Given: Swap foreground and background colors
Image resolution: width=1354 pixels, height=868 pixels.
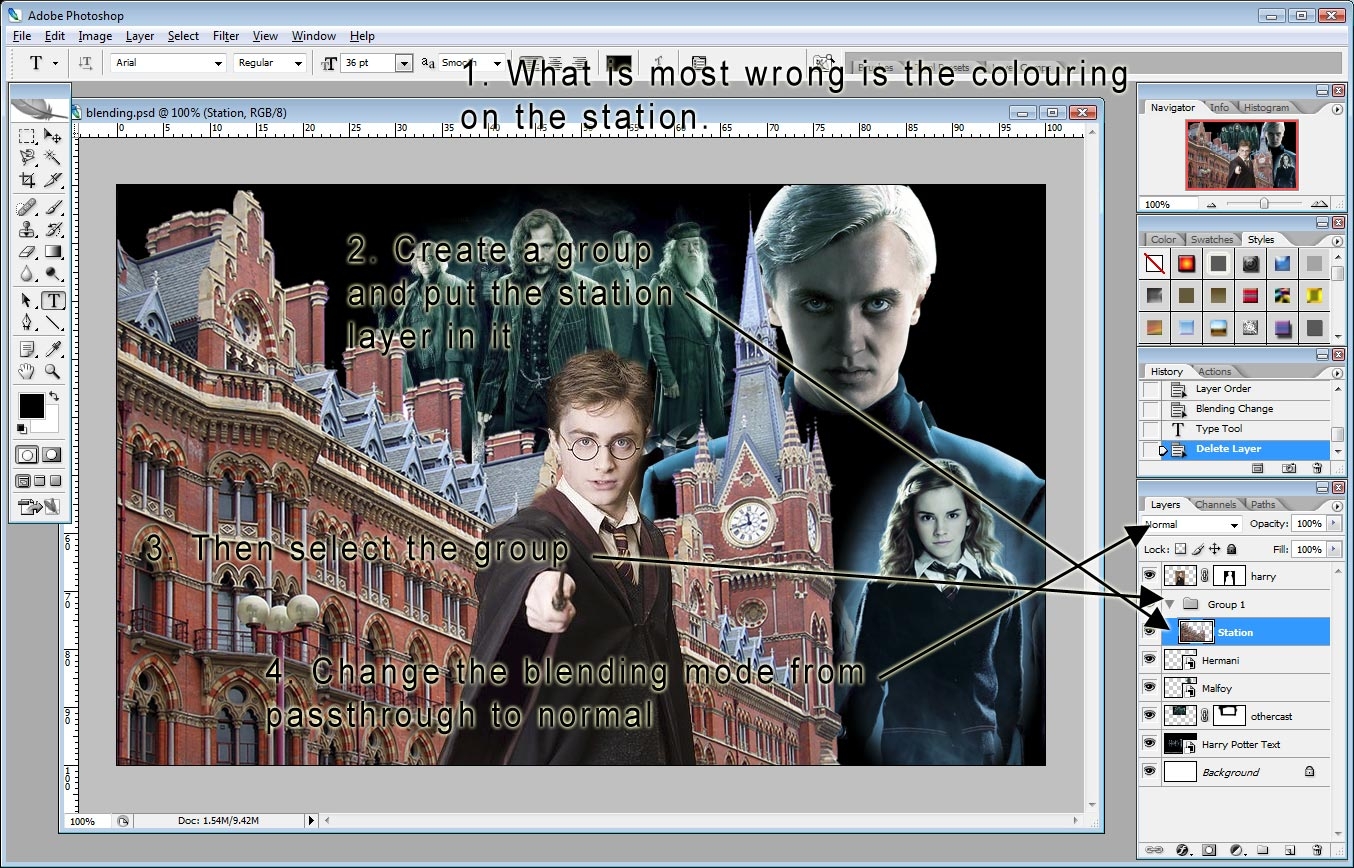Looking at the screenshot, I should click(x=53, y=397).
